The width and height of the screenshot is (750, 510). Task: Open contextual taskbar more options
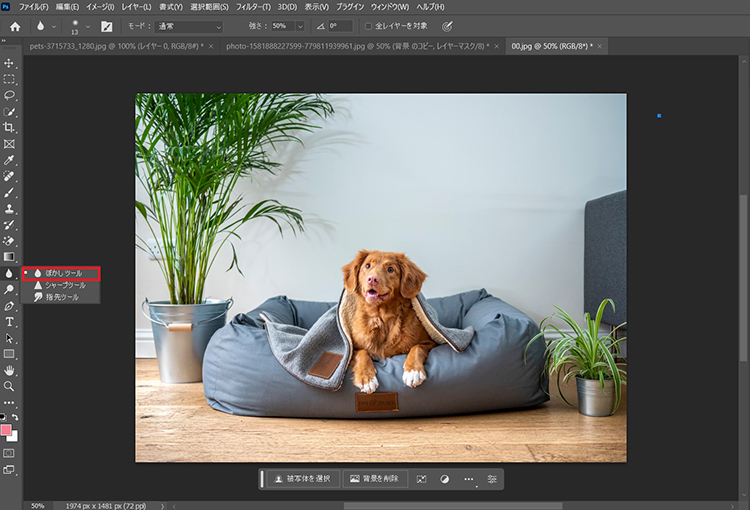click(468, 479)
